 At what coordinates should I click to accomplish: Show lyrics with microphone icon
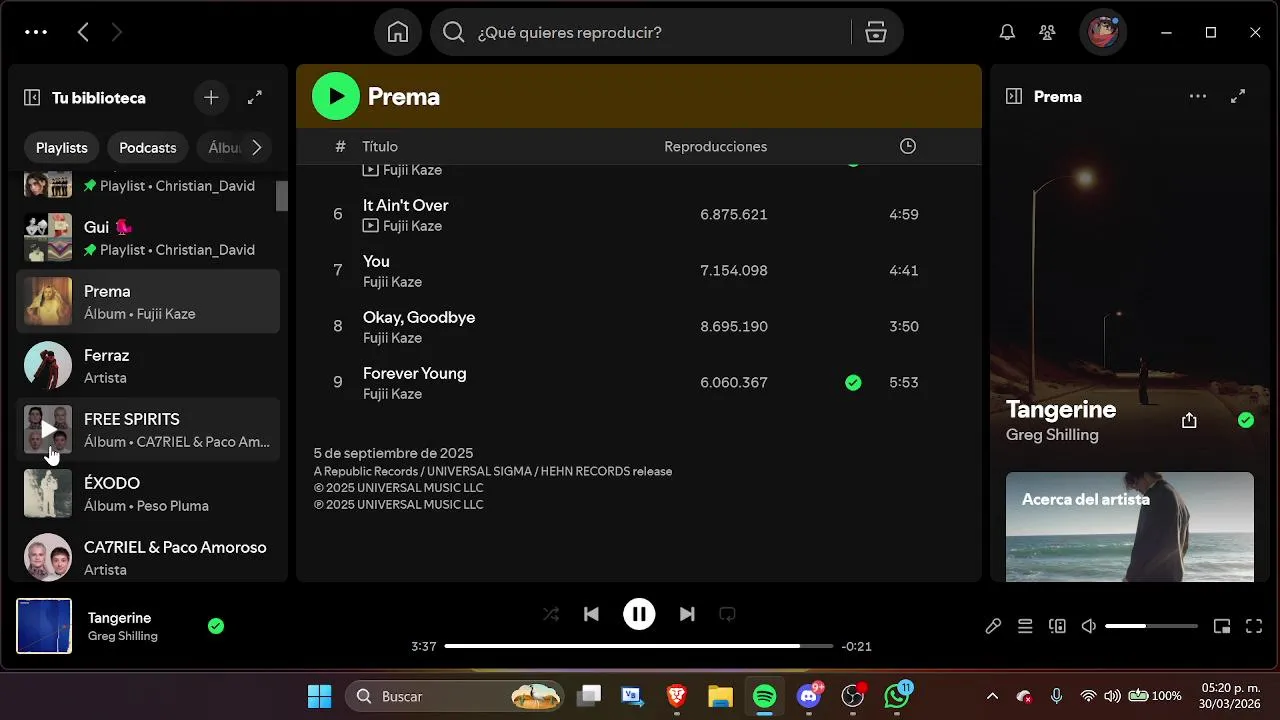point(993,626)
